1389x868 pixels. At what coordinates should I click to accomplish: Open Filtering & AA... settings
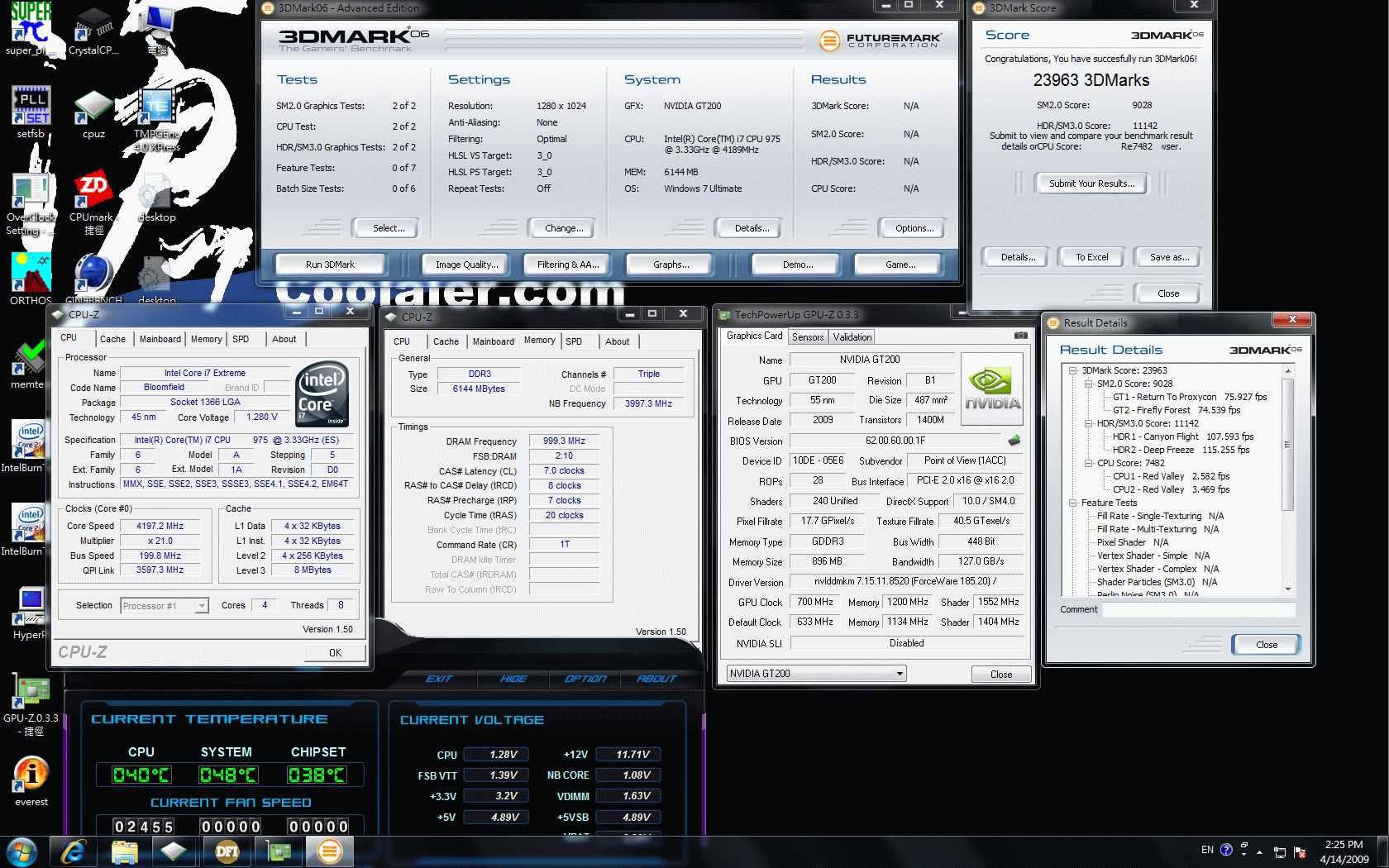point(568,265)
